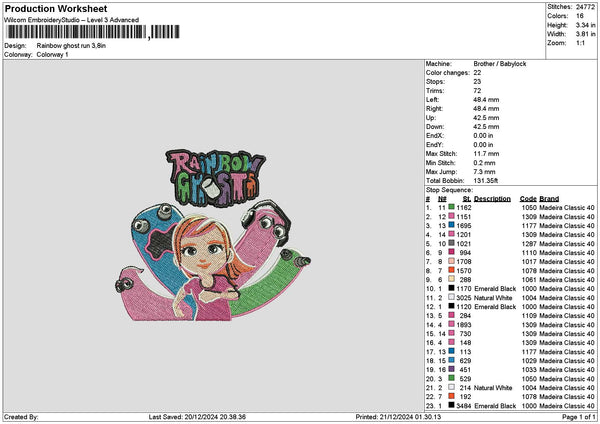Click the 'Created By:' footer label
Viewport: 600px width, 424px height.
point(21,417)
